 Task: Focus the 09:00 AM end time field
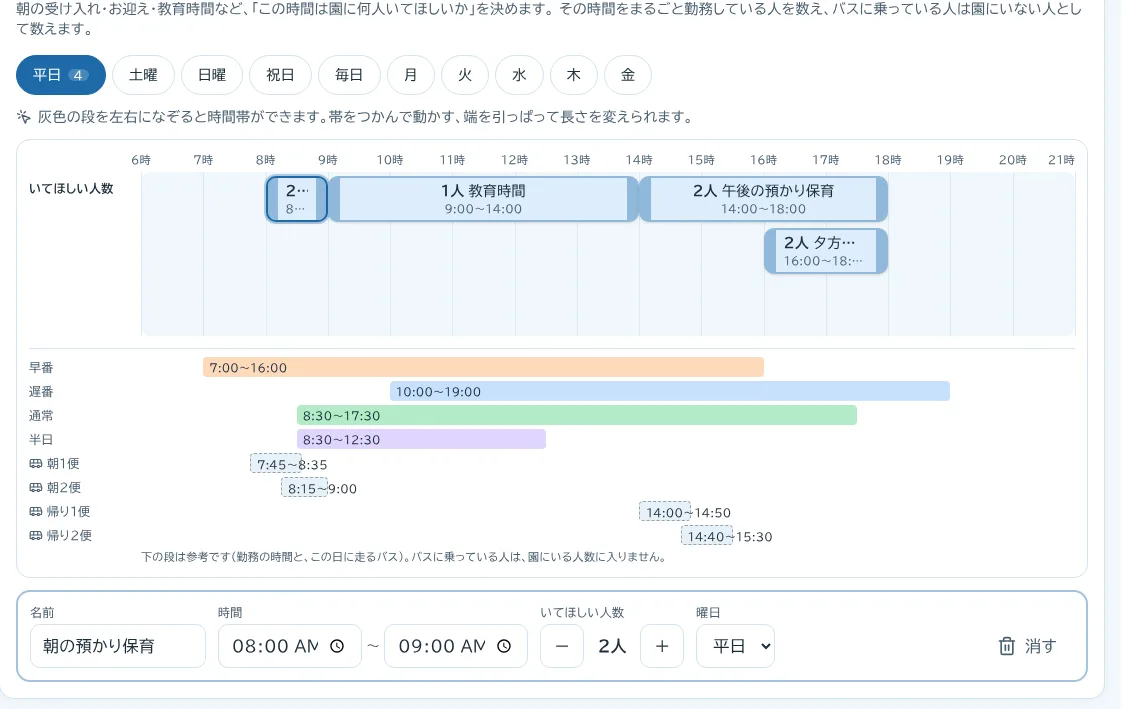[455, 646]
